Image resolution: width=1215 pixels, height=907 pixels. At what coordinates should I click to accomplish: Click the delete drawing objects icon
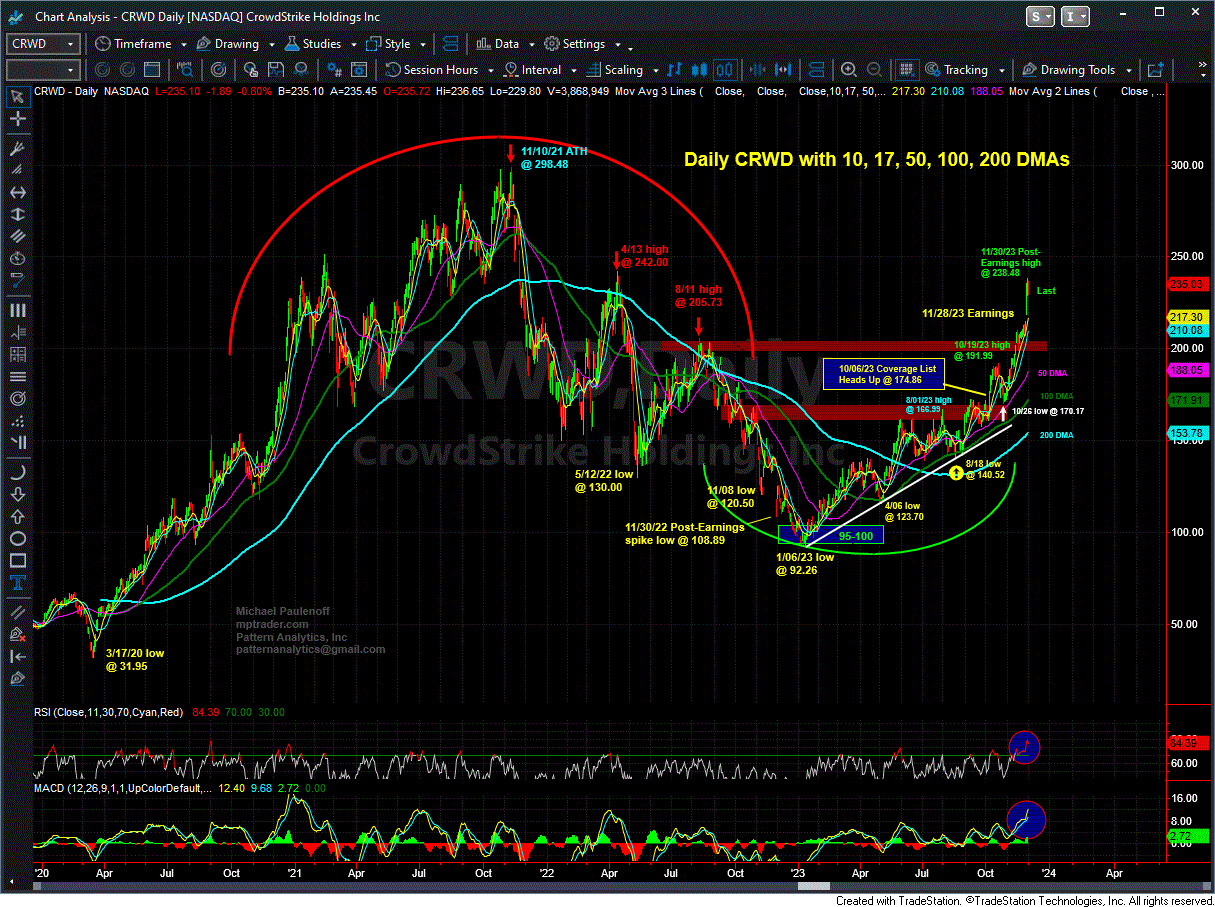click(16, 633)
